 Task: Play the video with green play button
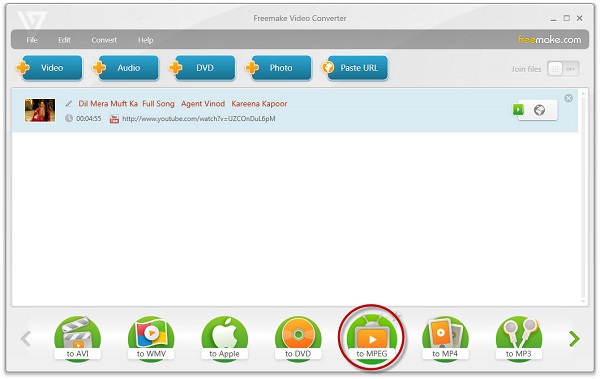pyautogui.click(x=518, y=110)
